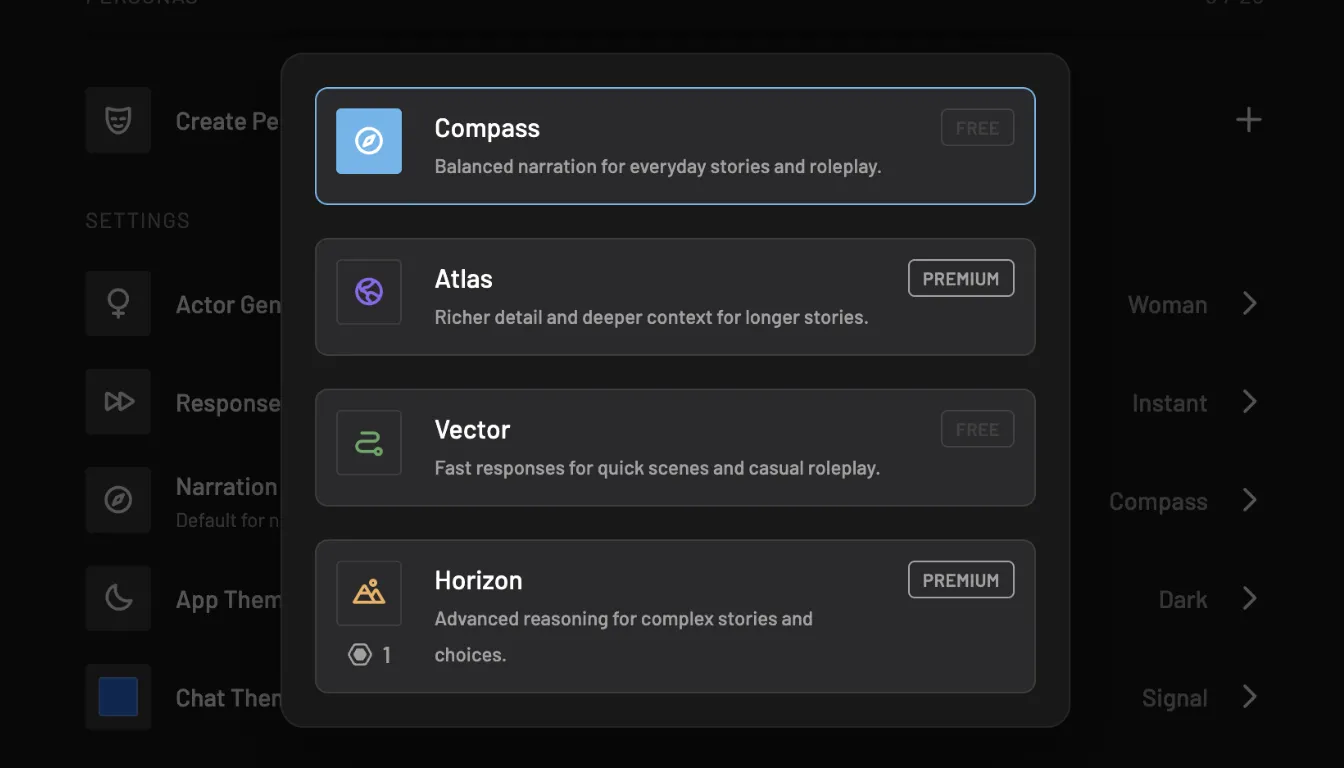This screenshot has width=1344, height=768.
Task: Click the plus button to add persona
Action: (1248, 120)
